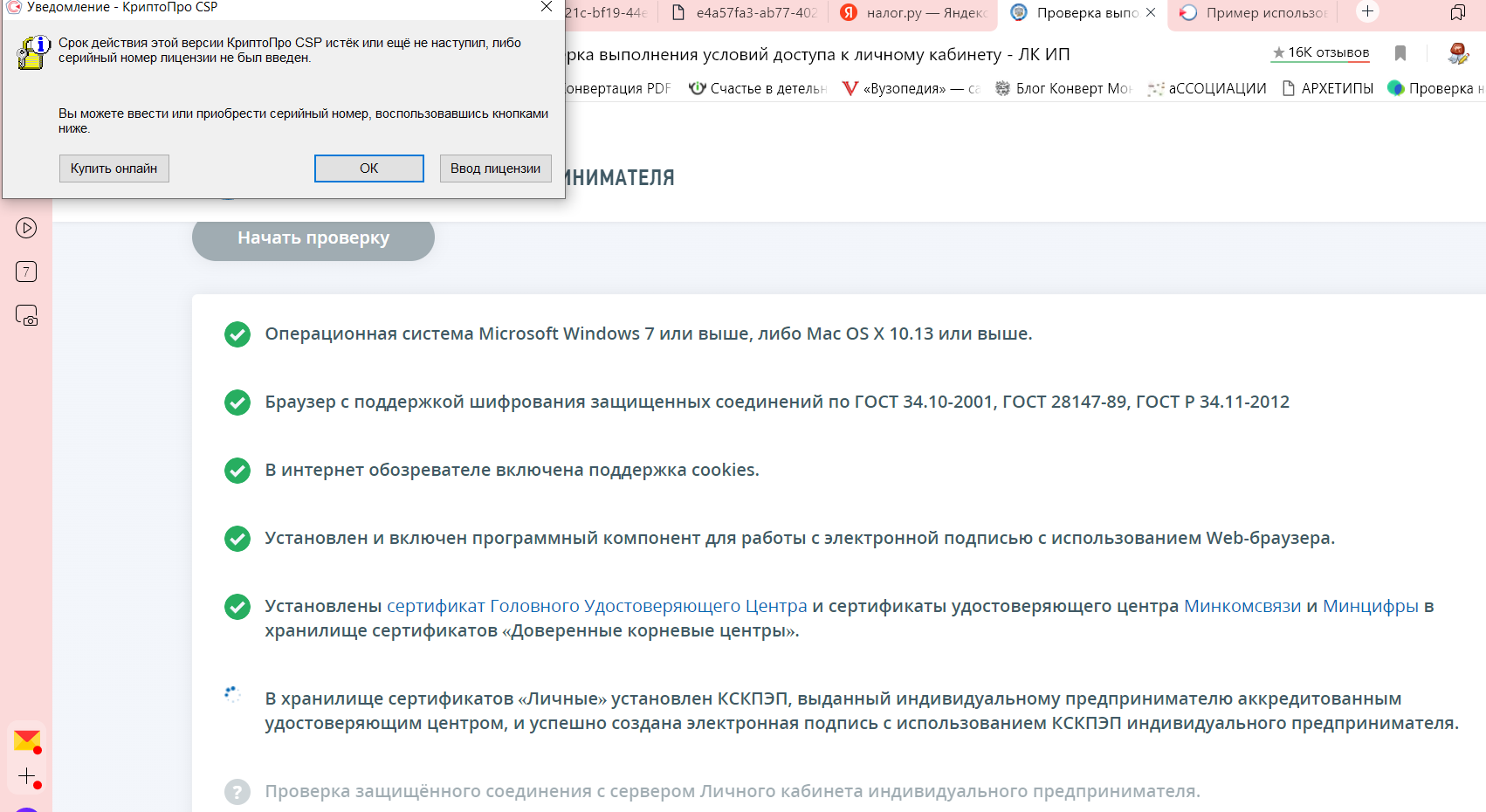Open the Минцифры certificate link

(x=1371, y=606)
